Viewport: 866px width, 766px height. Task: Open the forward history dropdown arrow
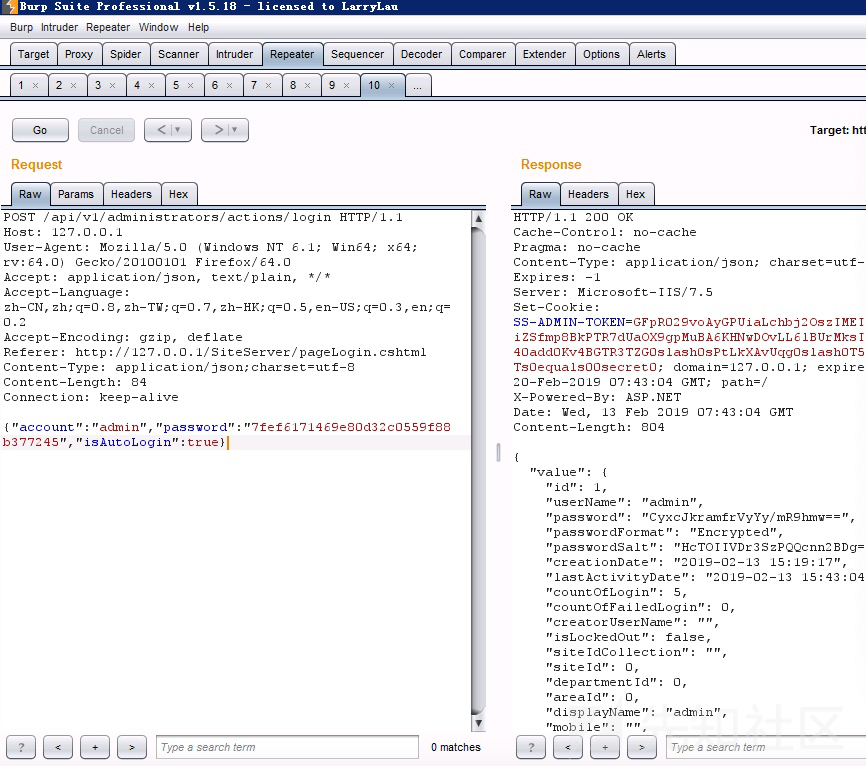(x=235, y=130)
